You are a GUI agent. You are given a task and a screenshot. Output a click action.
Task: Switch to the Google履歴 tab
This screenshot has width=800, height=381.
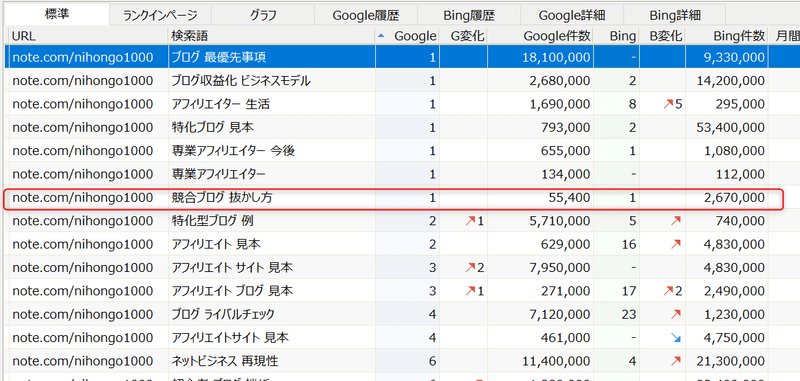tap(366, 15)
